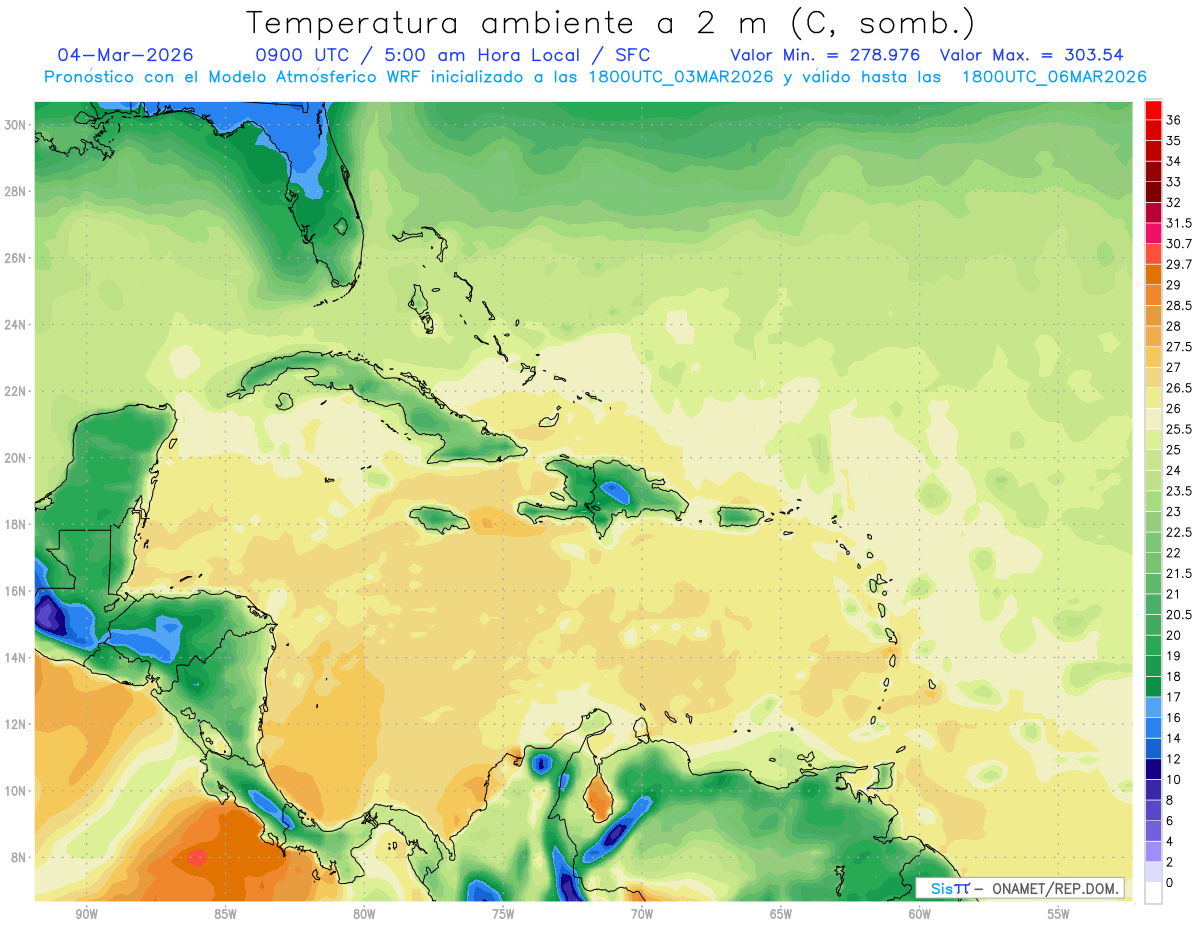Click the '80W' longitude label
The width and height of the screenshot is (1200, 927).
pyautogui.click(x=364, y=914)
